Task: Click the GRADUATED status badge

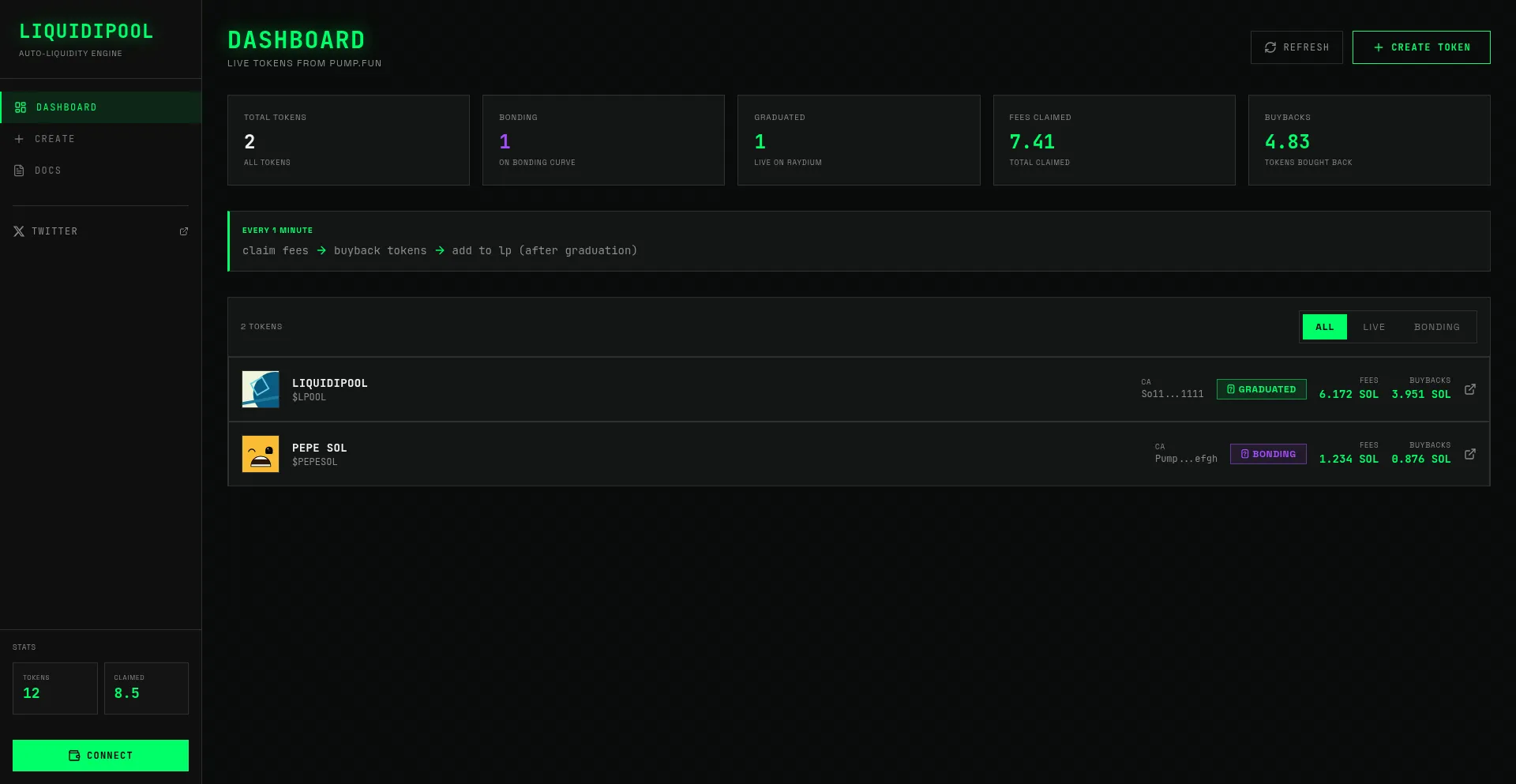Action: pyautogui.click(x=1261, y=389)
